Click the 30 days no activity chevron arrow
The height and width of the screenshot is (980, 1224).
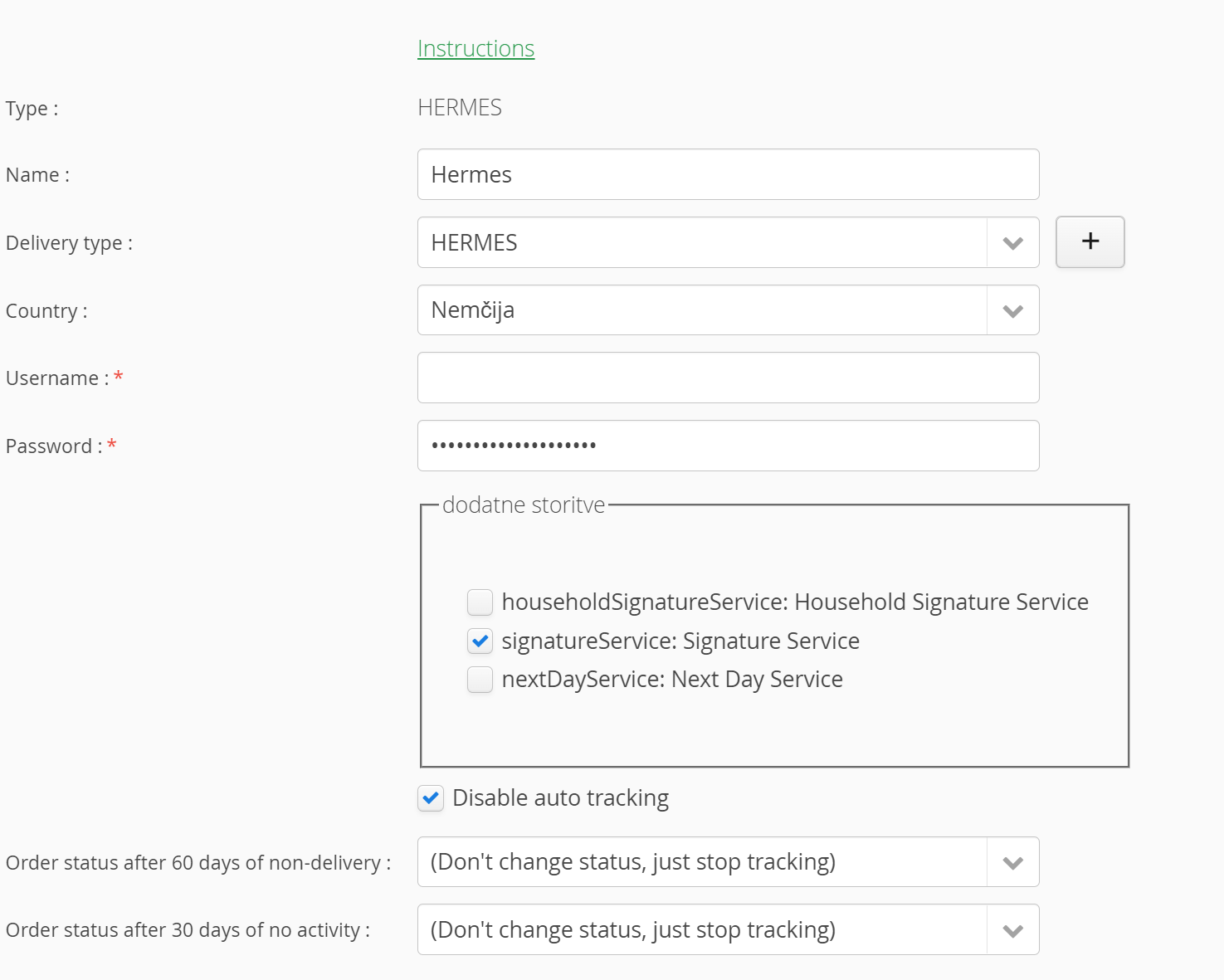click(1012, 930)
